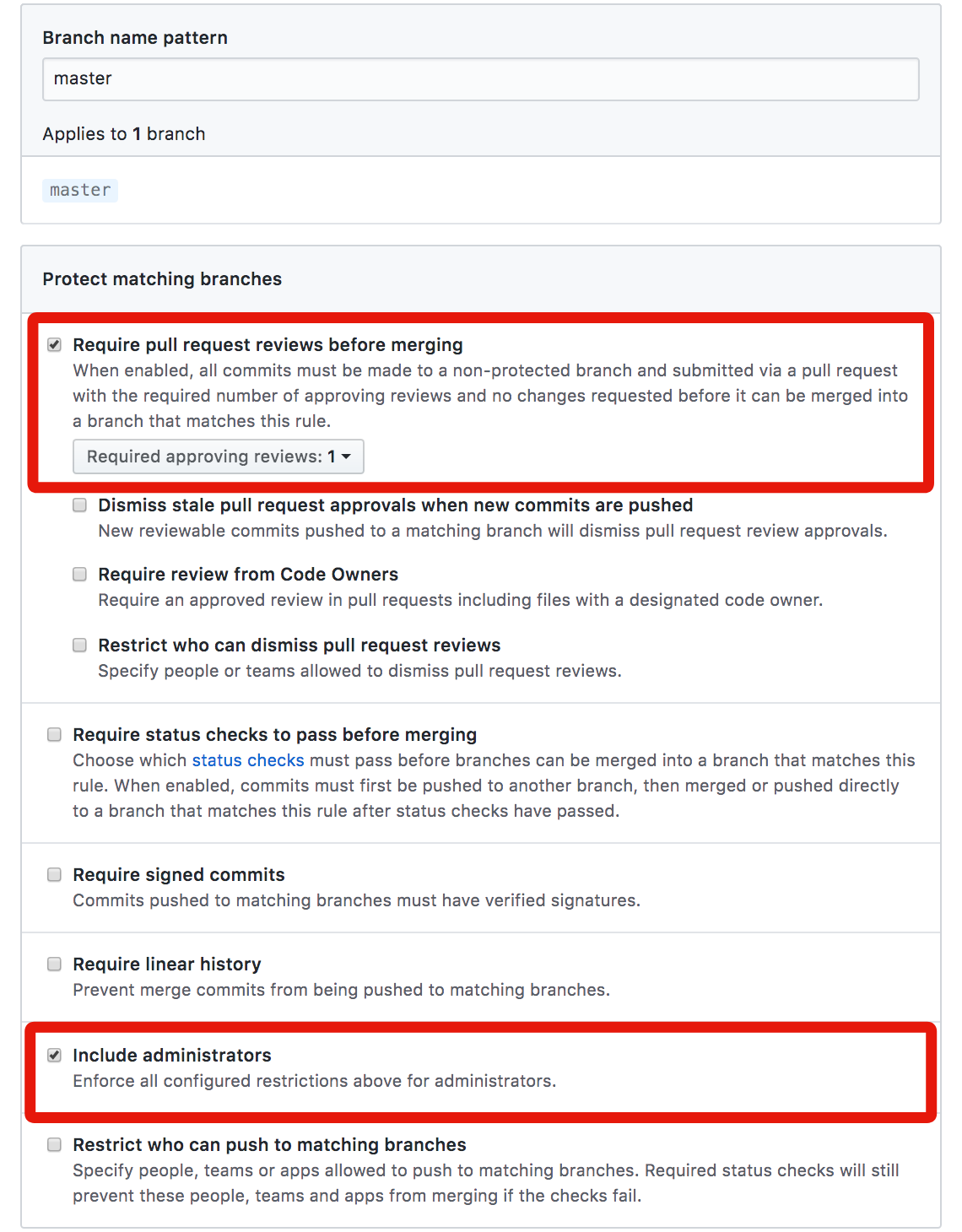962x1232 pixels.
Task: Click the dropdown caret beside reviews count
Action: (346, 457)
